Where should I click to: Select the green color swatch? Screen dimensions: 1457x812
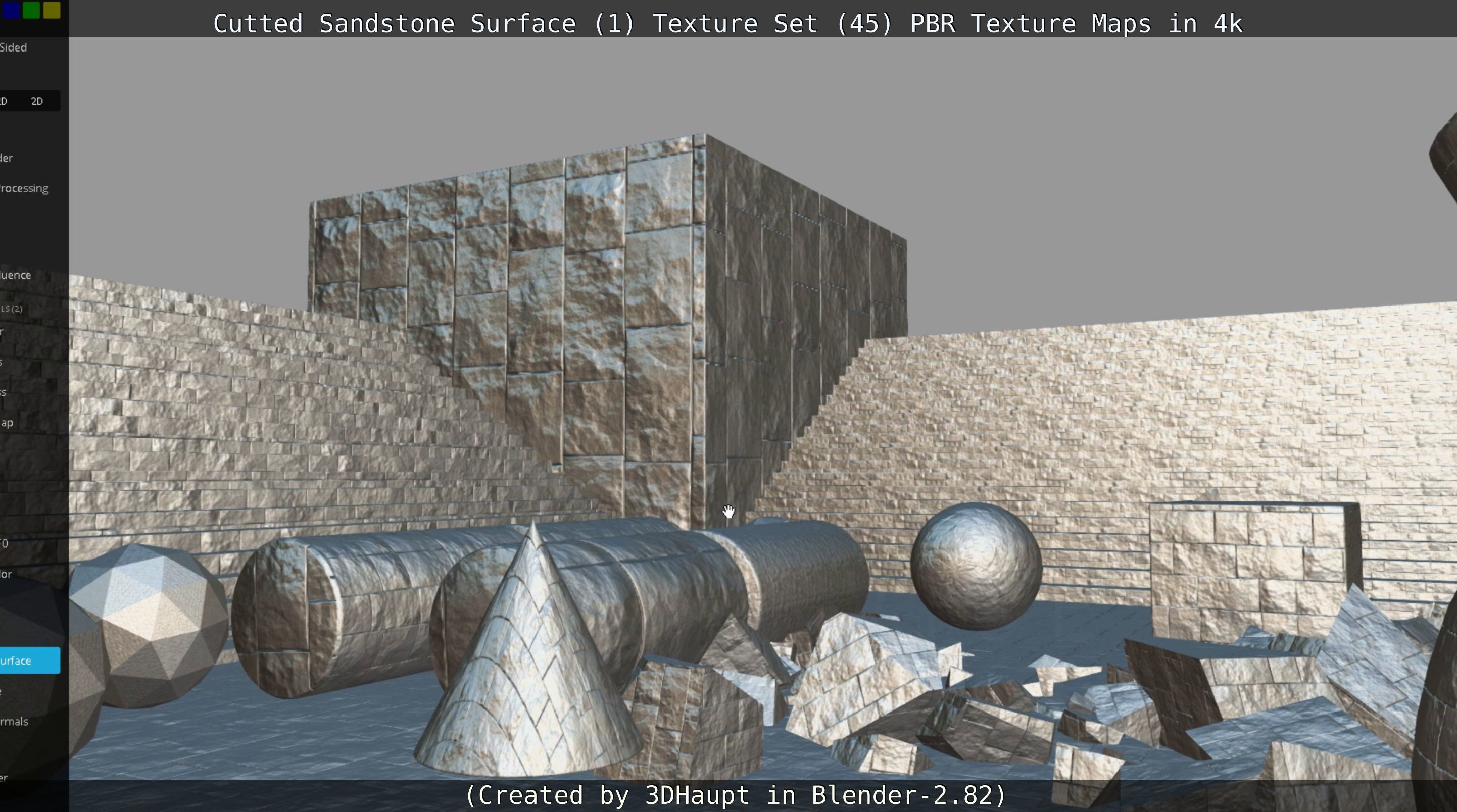coord(32,10)
